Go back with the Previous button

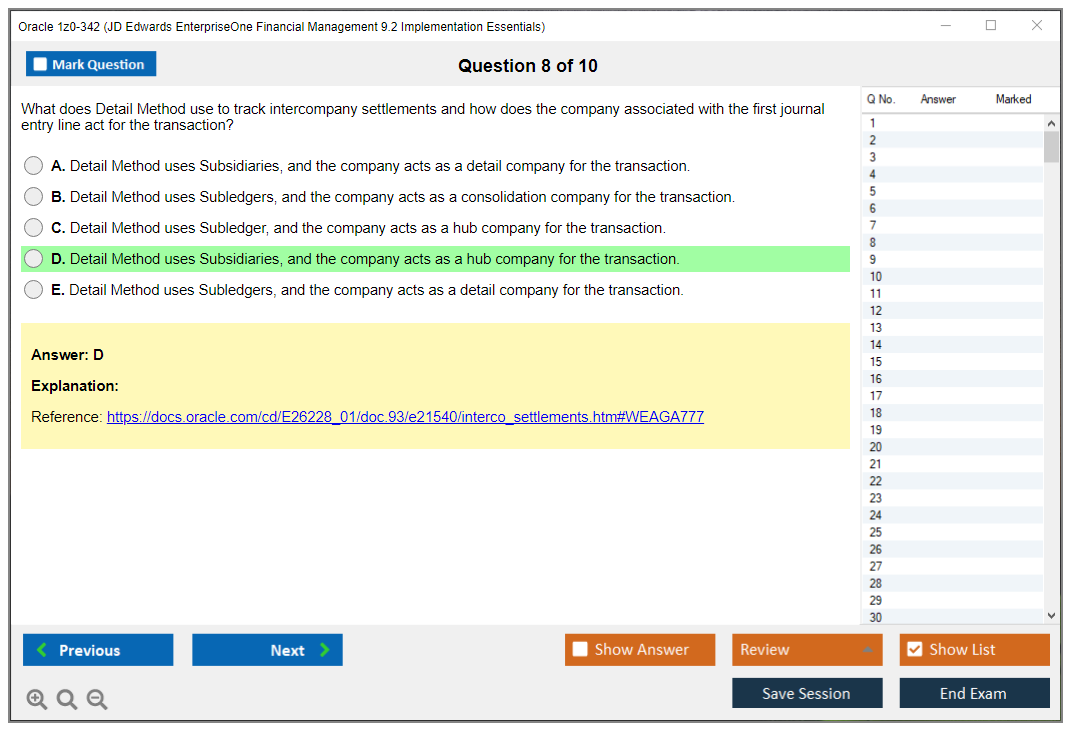(x=98, y=650)
